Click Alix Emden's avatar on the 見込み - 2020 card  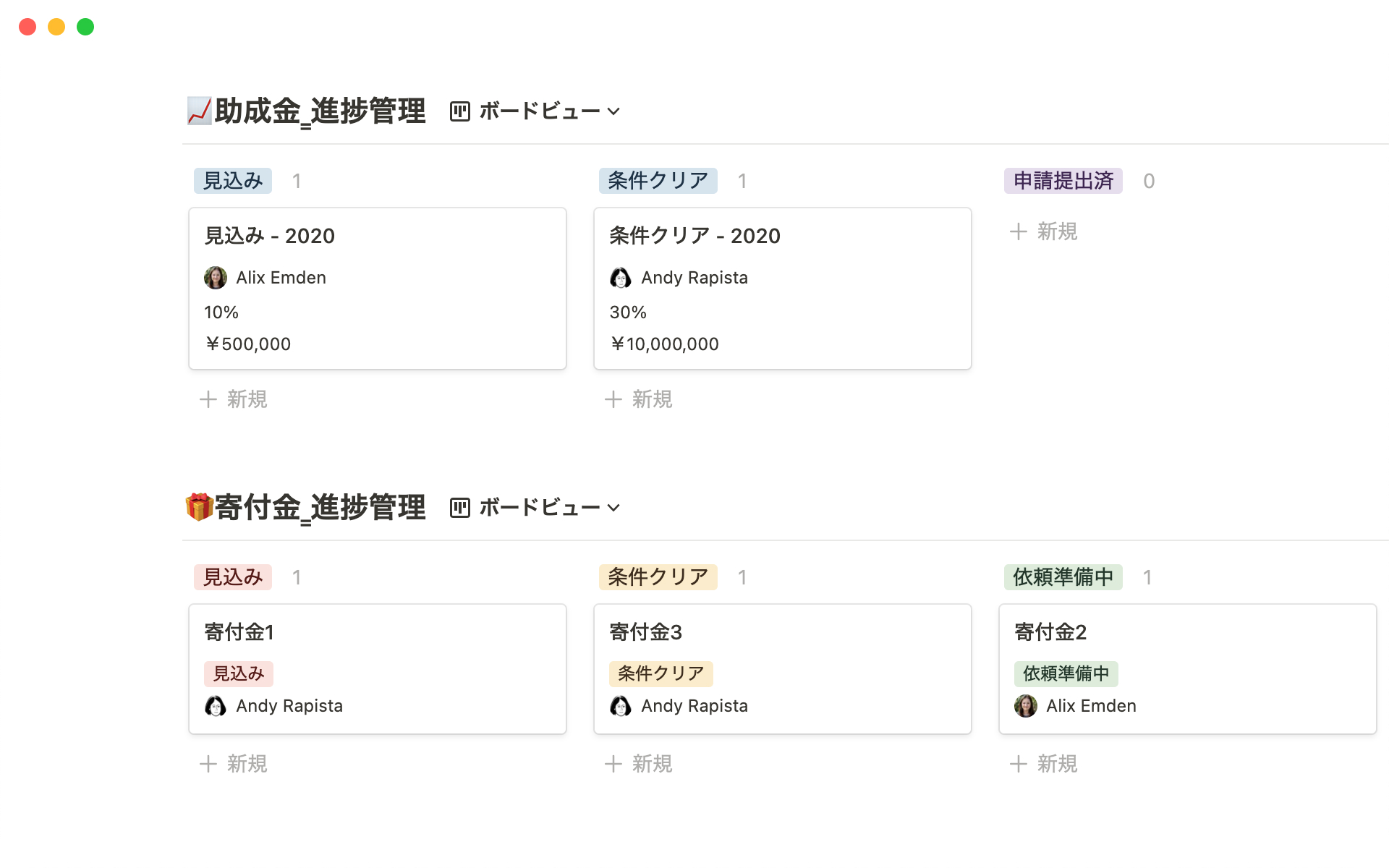coord(216,278)
